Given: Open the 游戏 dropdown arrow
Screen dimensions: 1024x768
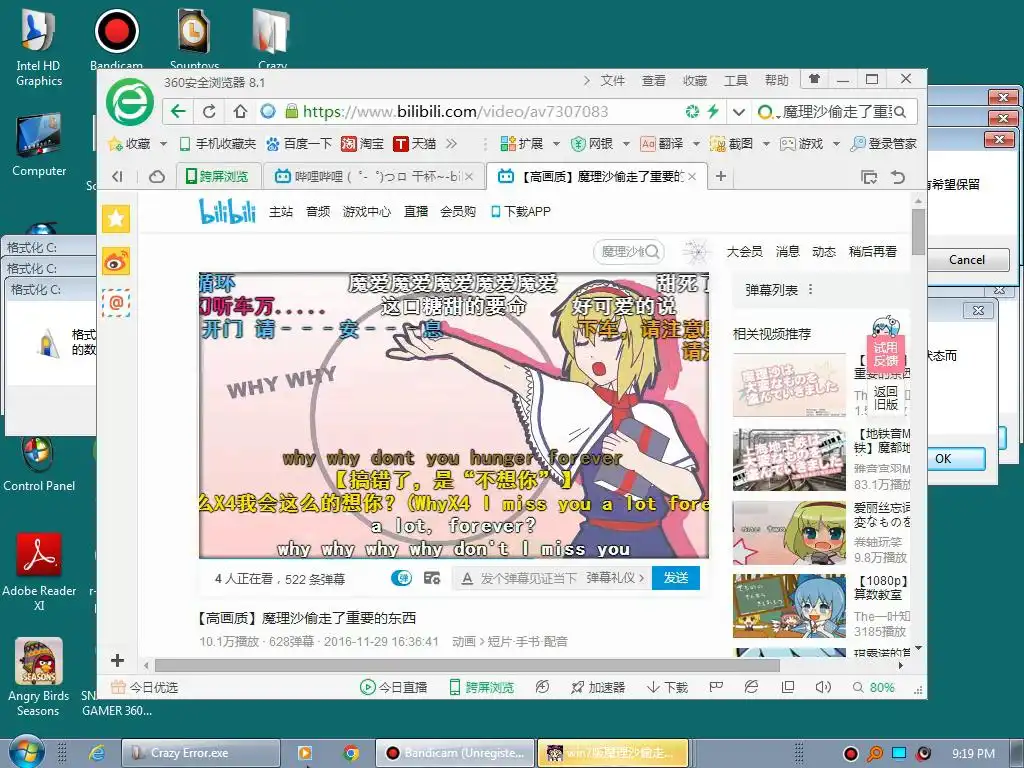Looking at the screenshot, I should coord(836,144).
